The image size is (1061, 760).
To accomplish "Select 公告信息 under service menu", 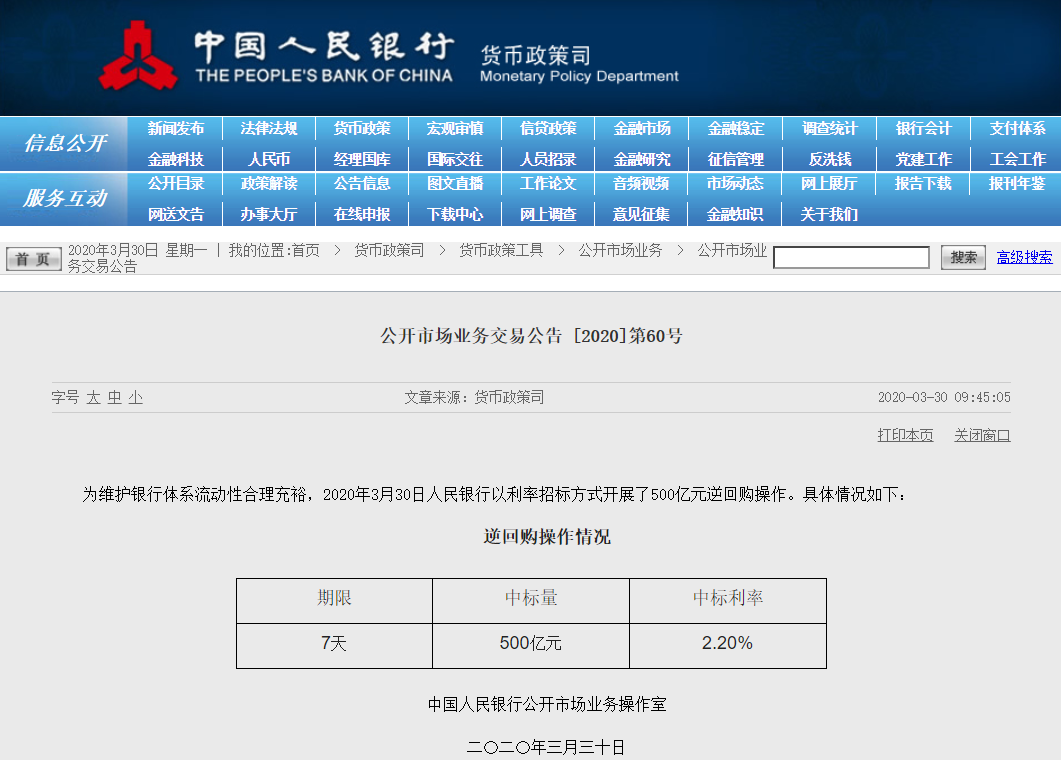I will tap(362, 184).
